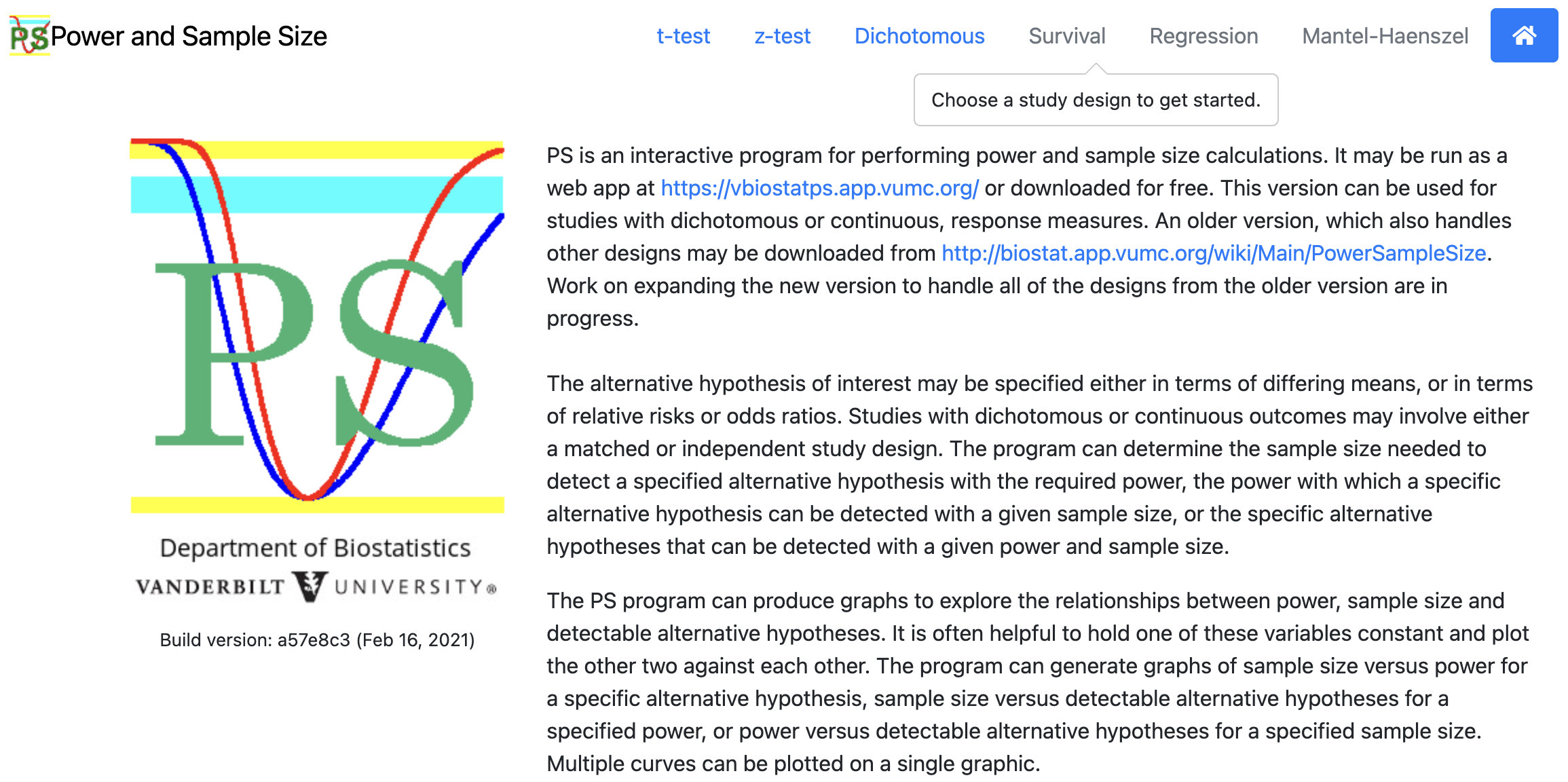Click the small PS logo in header
Screen dimensions: 1568x782
(29, 36)
